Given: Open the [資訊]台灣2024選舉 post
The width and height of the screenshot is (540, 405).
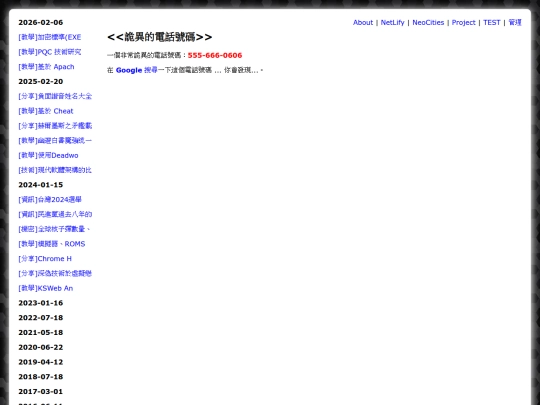Looking at the screenshot, I should pos(50,200).
